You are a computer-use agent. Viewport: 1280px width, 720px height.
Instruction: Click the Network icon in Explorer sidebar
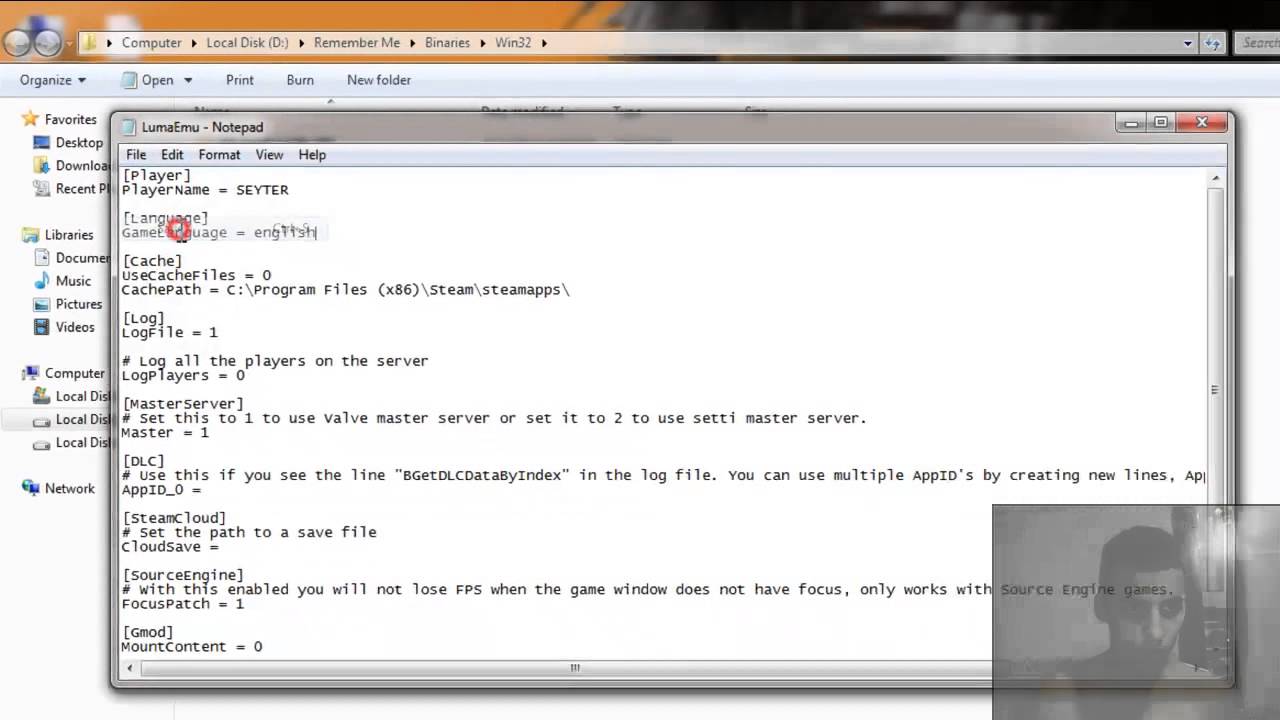tap(31, 489)
